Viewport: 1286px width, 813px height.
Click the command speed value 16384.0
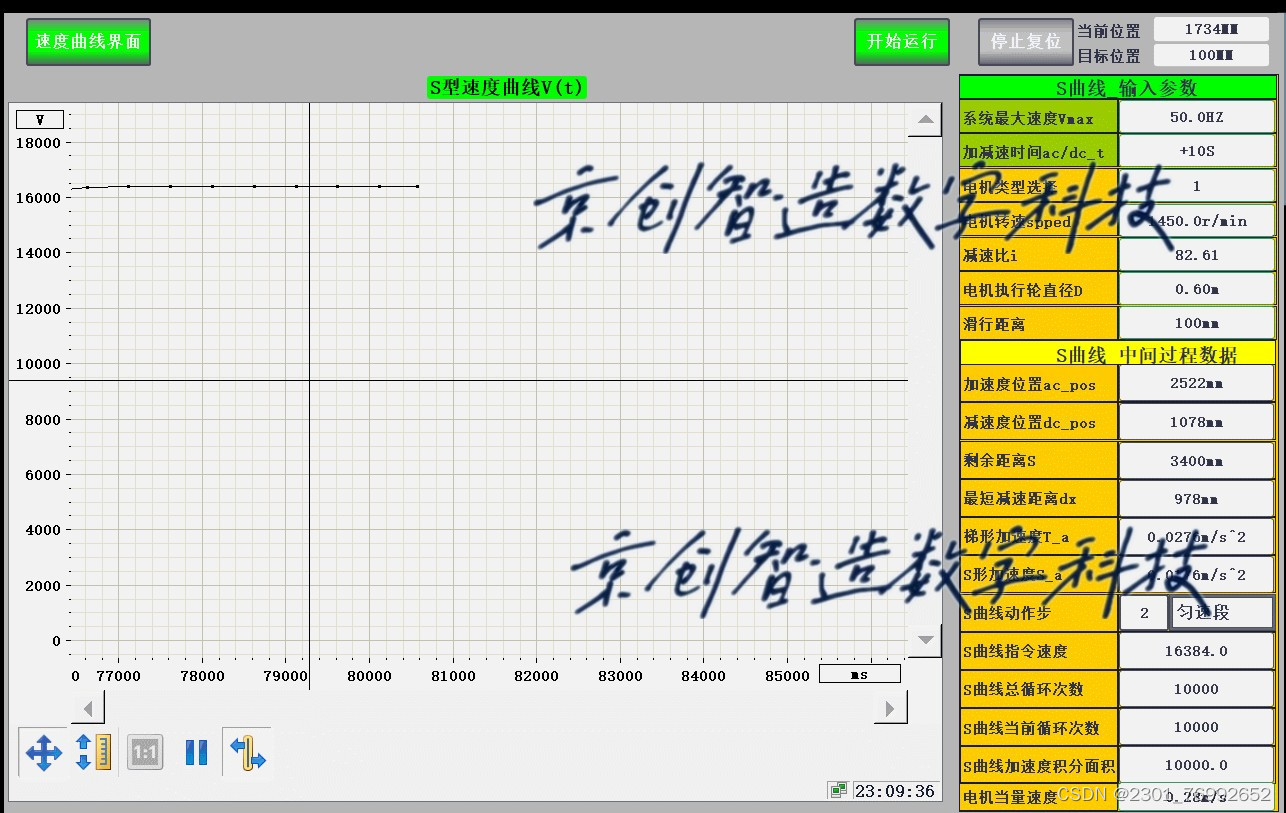click(x=1197, y=651)
